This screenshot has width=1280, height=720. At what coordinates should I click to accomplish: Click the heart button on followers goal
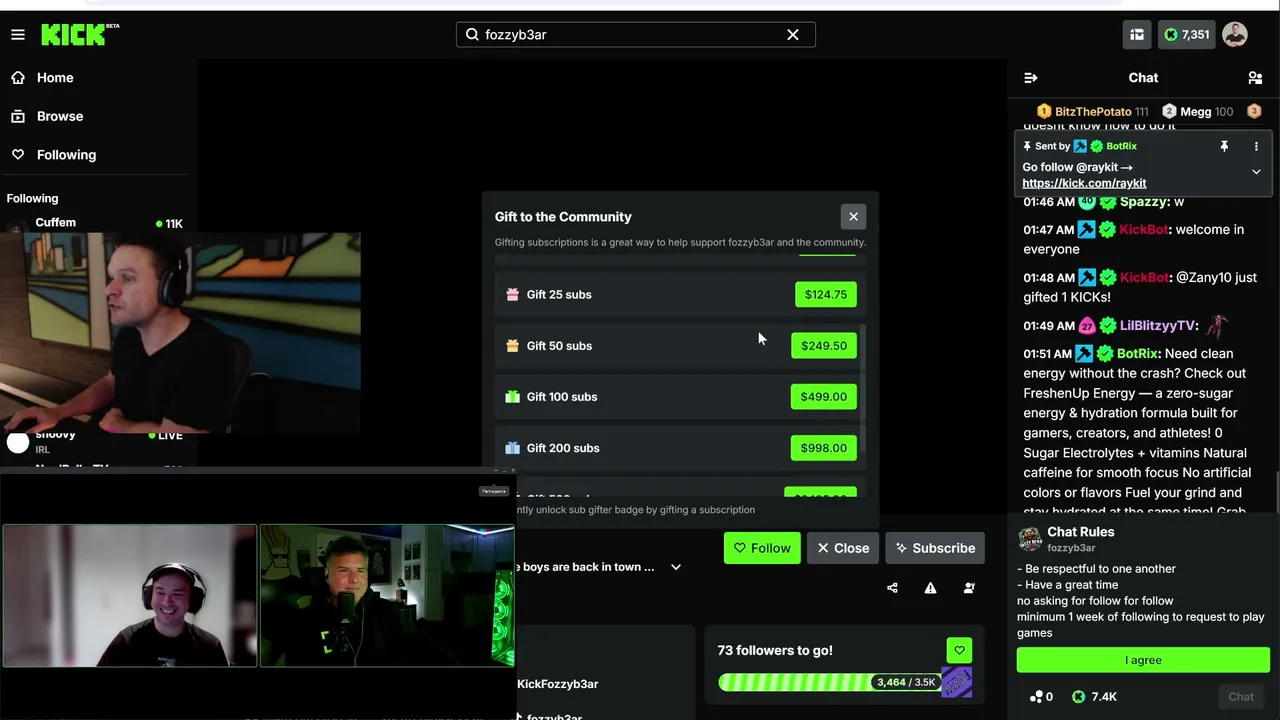click(x=959, y=650)
